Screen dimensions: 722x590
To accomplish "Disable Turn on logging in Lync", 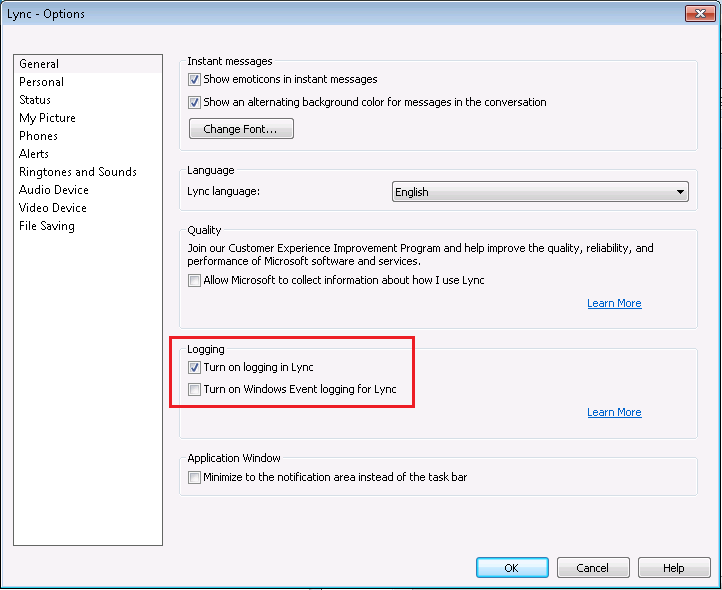I will point(194,368).
